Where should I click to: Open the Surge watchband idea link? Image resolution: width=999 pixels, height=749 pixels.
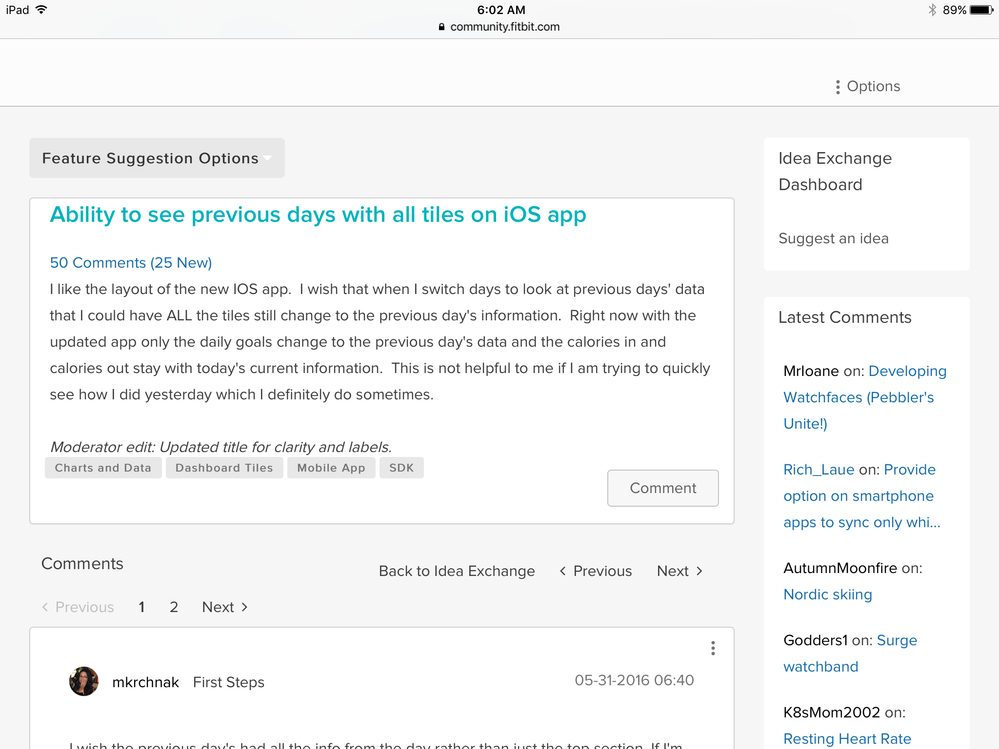click(850, 653)
